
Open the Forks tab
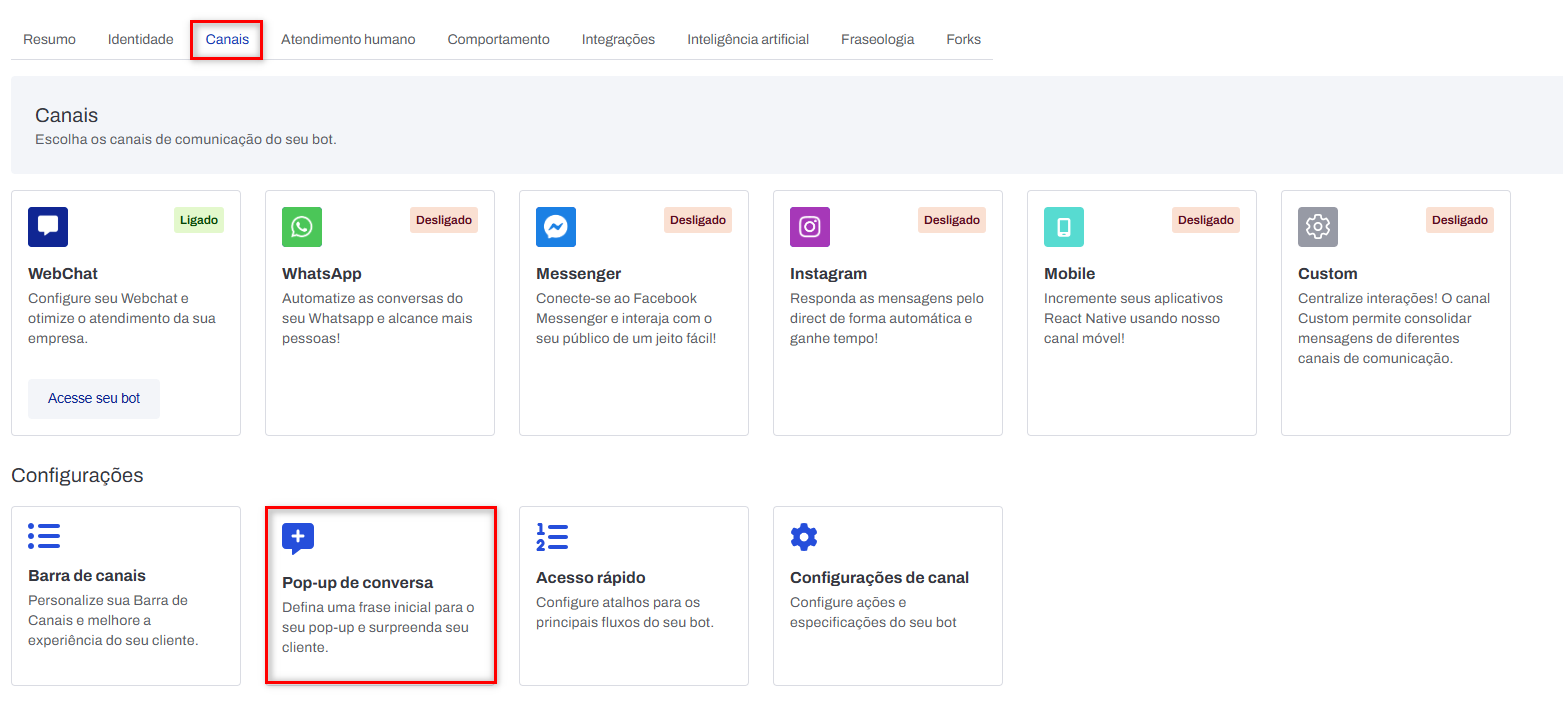coord(963,40)
